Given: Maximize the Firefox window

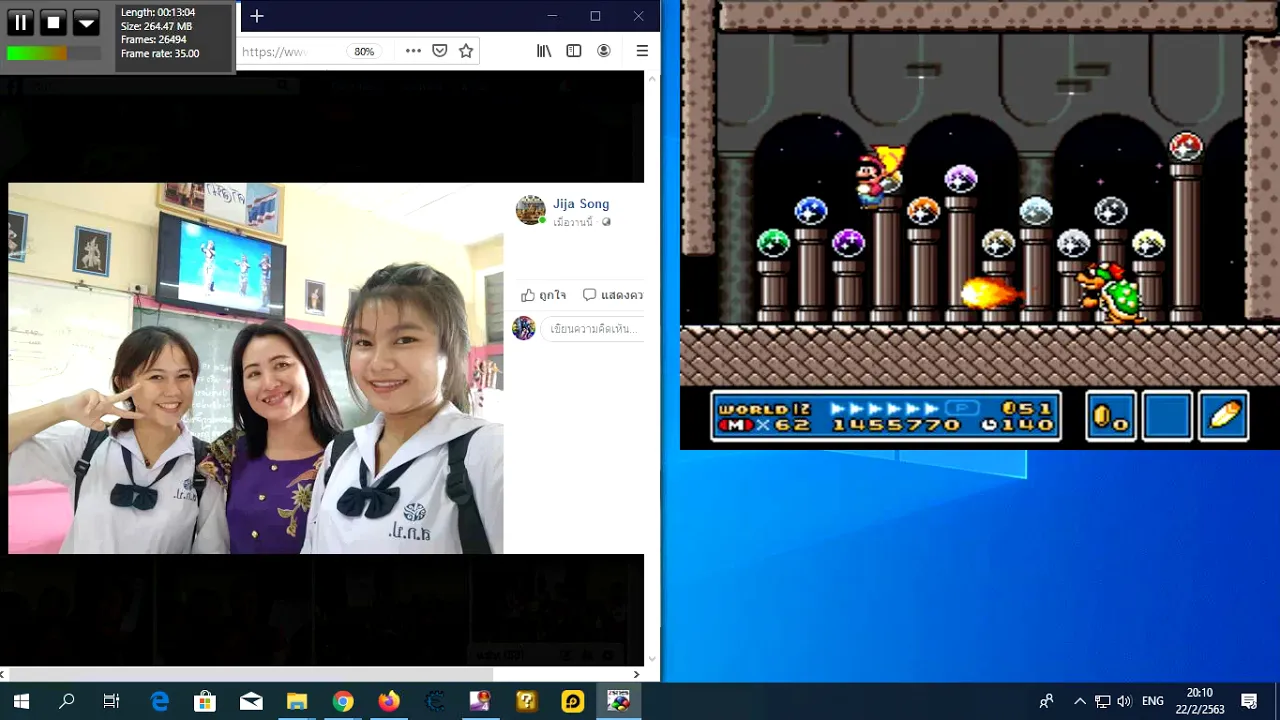Looking at the screenshot, I should point(595,16).
